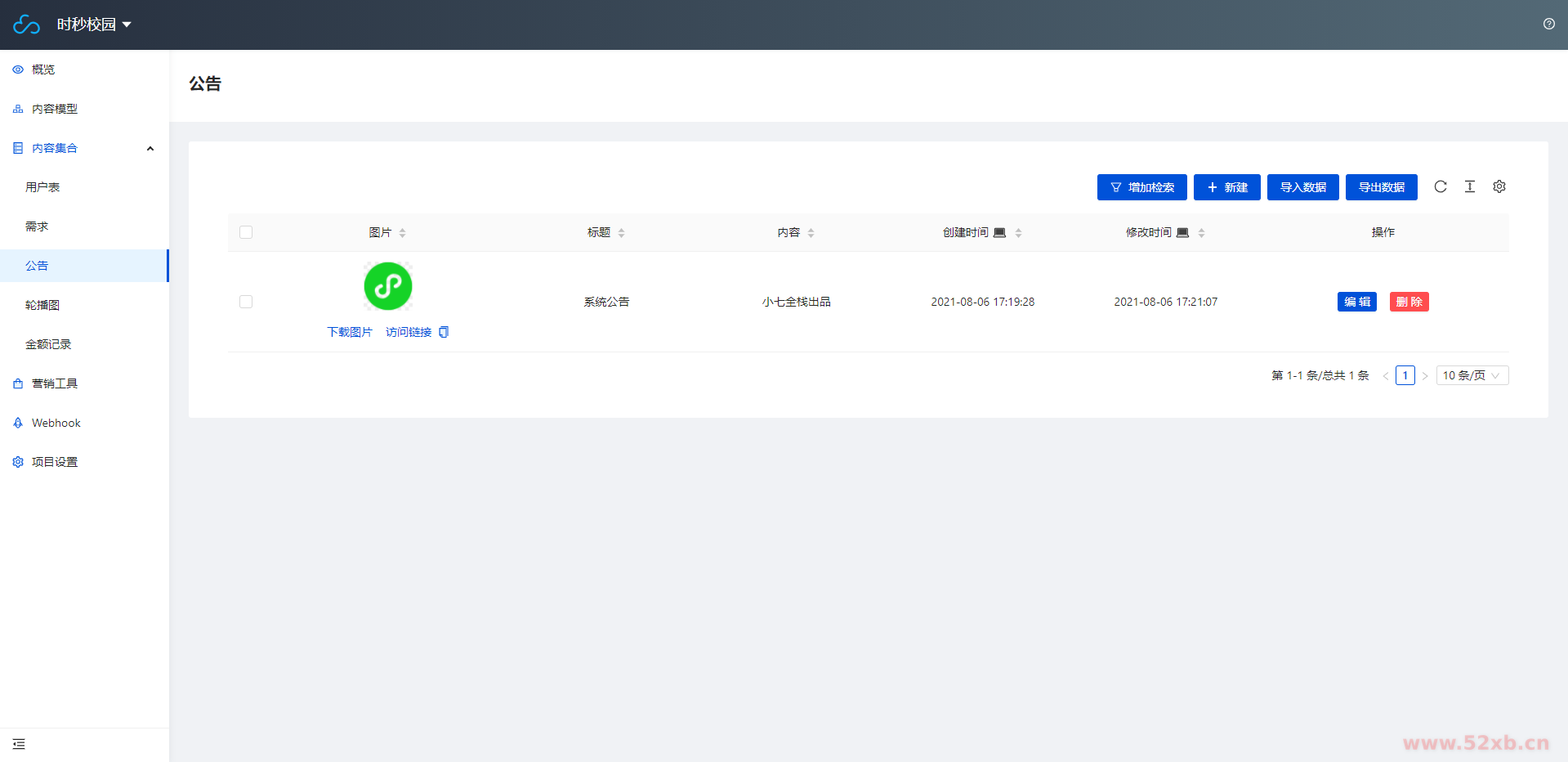Click the red 删除 button

tap(1409, 302)
